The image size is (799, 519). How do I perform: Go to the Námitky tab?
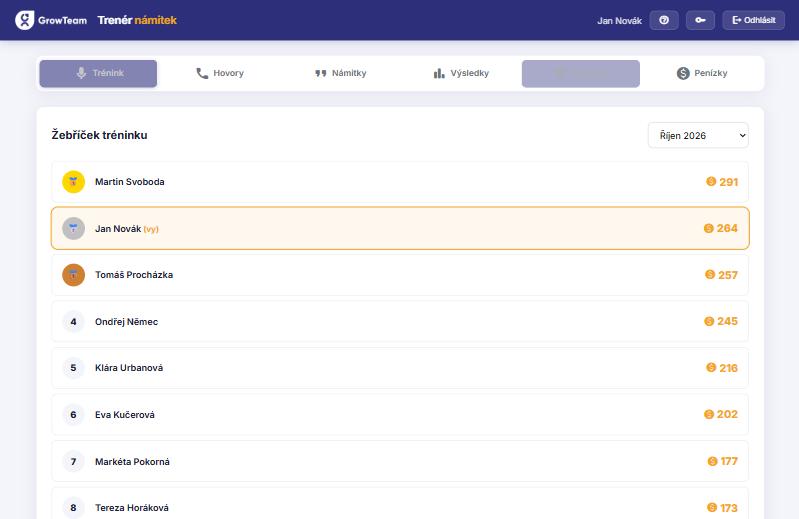[340, 73]
